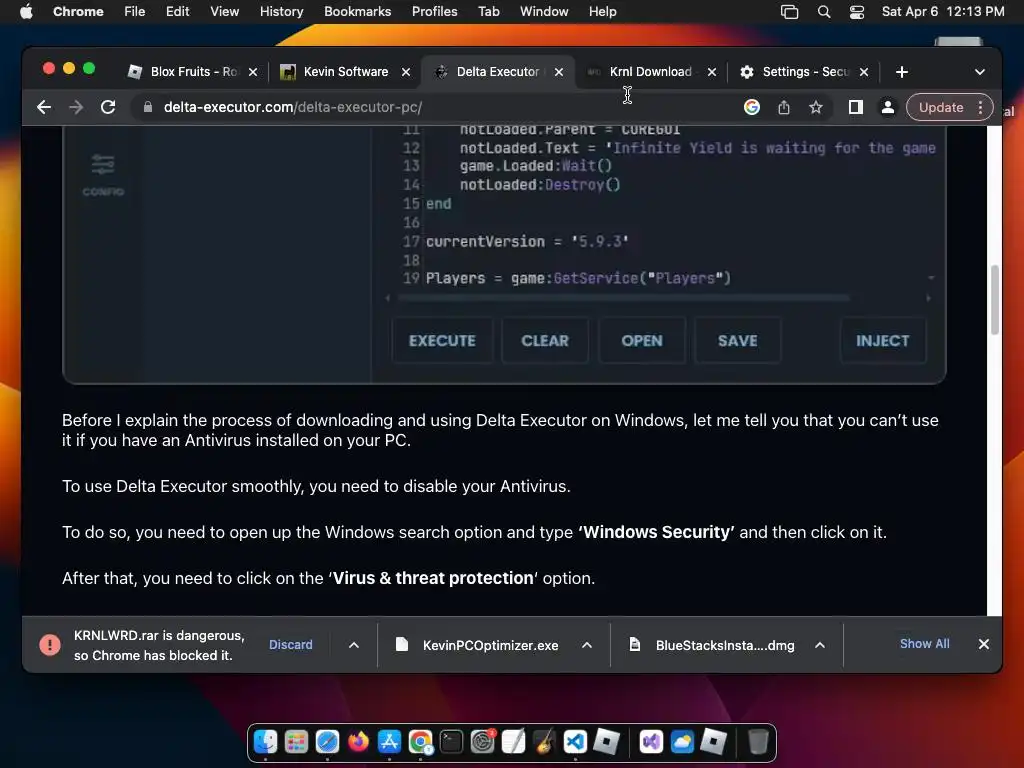Open the File menu
The width and height of the screenshot is (1024, 768).
(135, 12)
